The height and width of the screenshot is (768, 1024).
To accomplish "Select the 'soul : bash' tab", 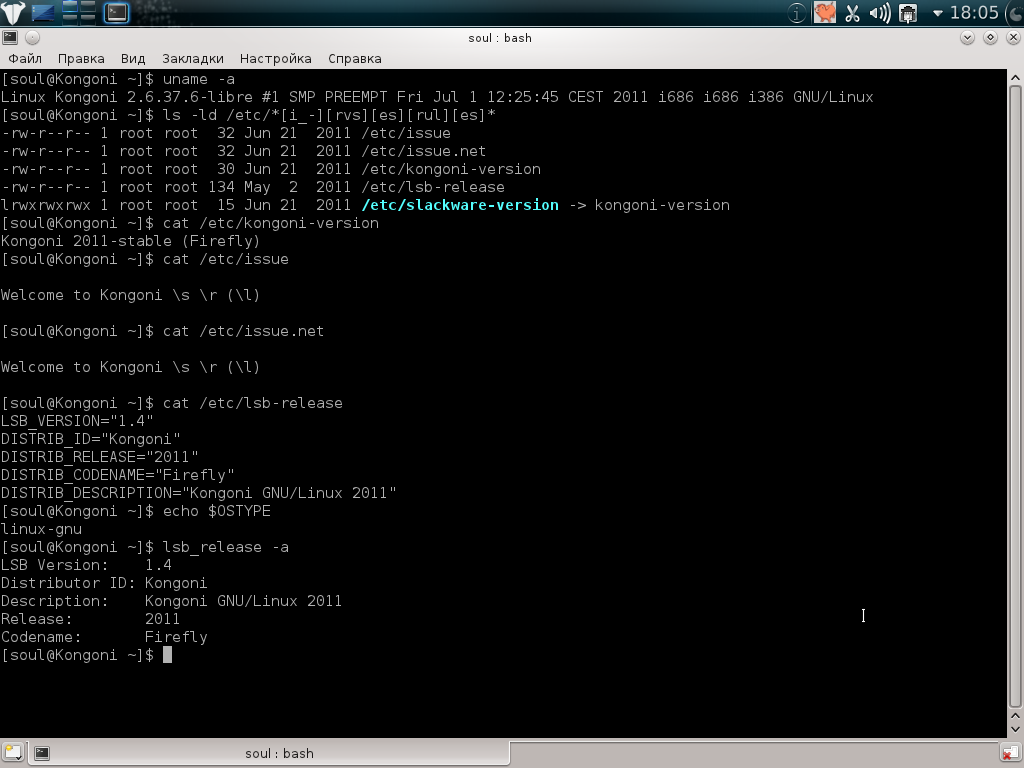I will (x=269, y=753).
